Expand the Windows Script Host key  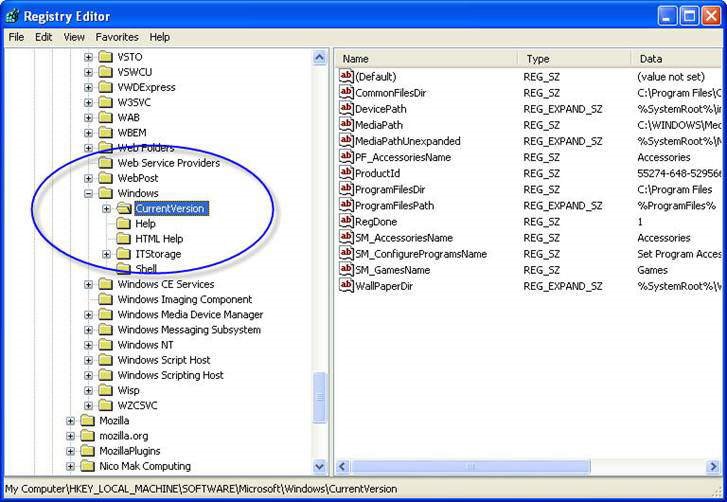[88, 360]
